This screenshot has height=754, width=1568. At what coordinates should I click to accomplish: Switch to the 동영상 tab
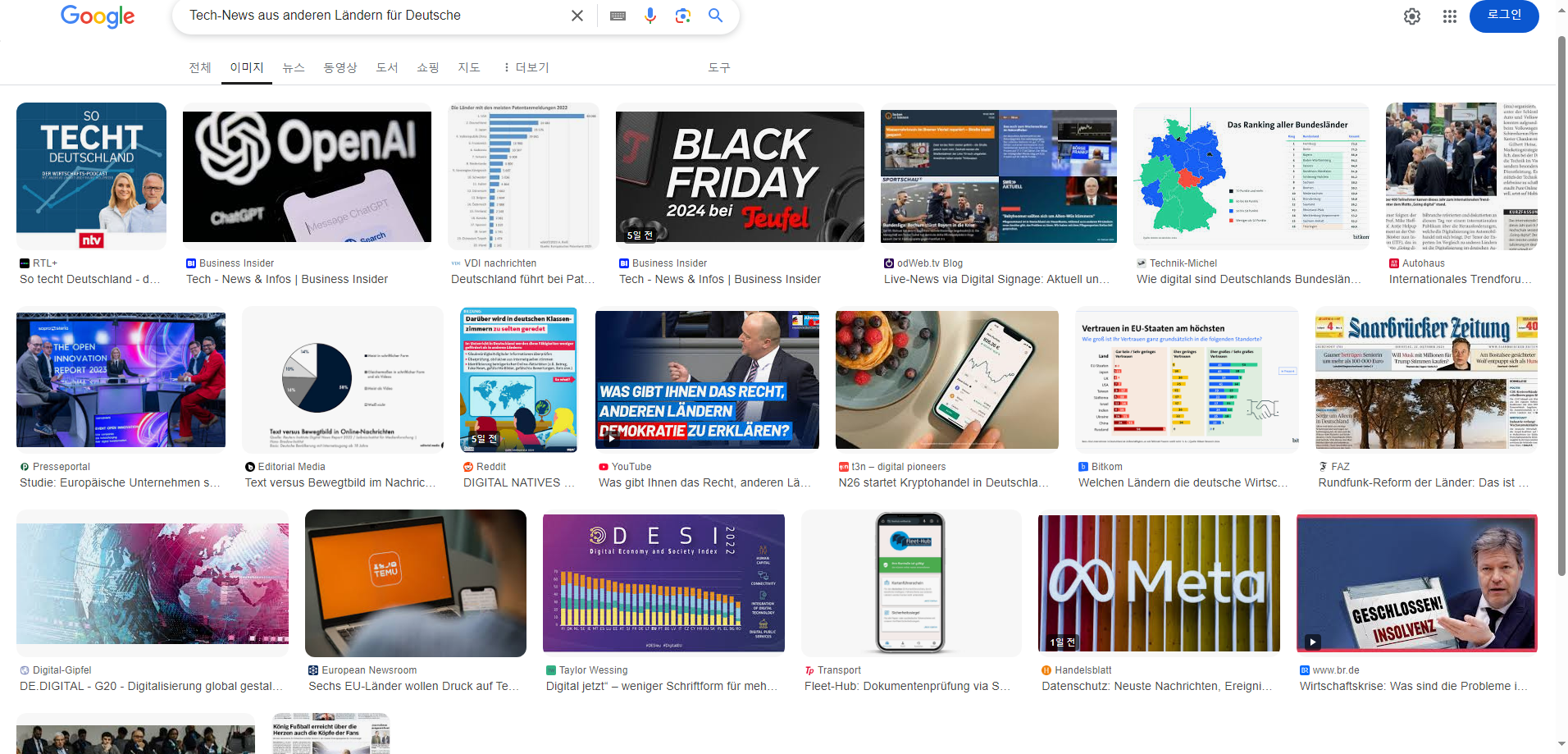click(340, 67)
